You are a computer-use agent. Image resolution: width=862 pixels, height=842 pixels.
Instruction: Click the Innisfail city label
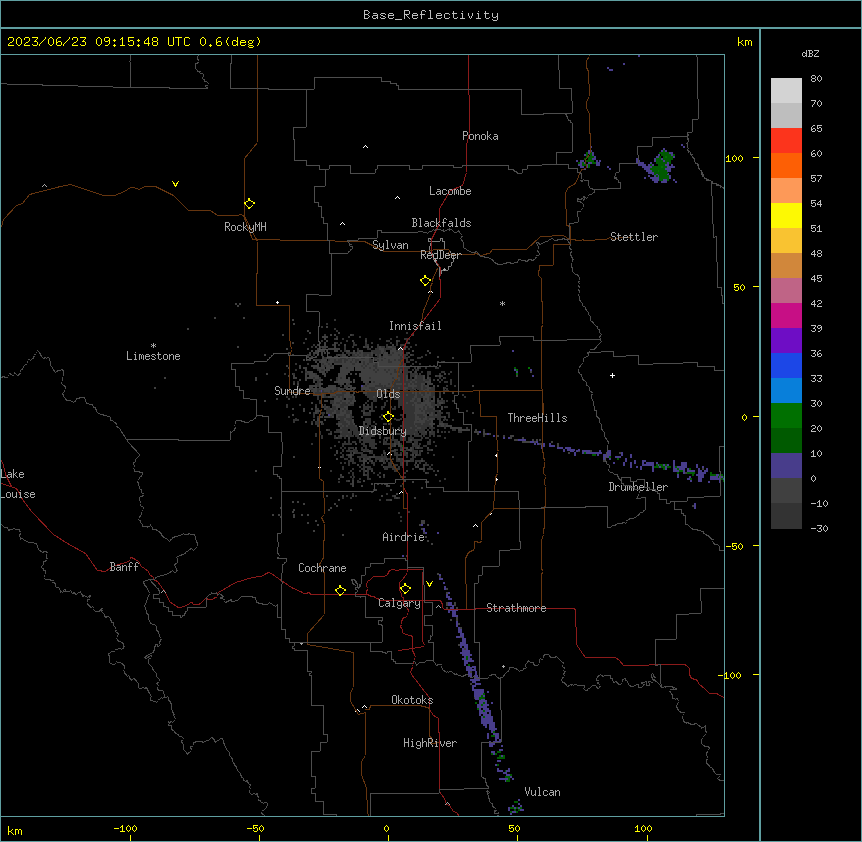(x=415, y=326)
